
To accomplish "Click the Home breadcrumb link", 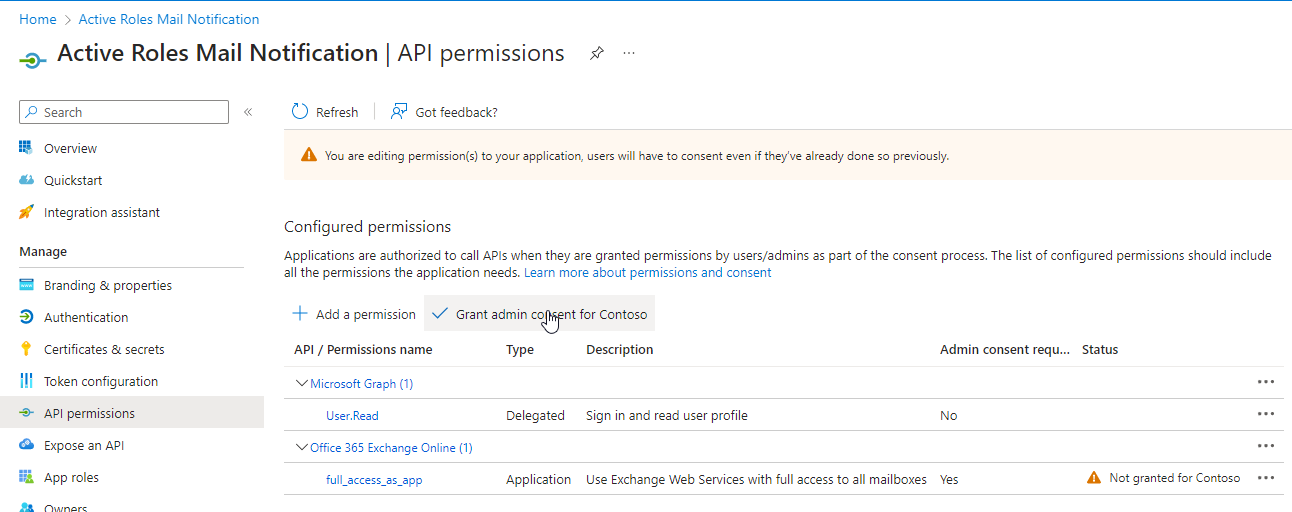I will pyautogui.click(x=38, y=19).
